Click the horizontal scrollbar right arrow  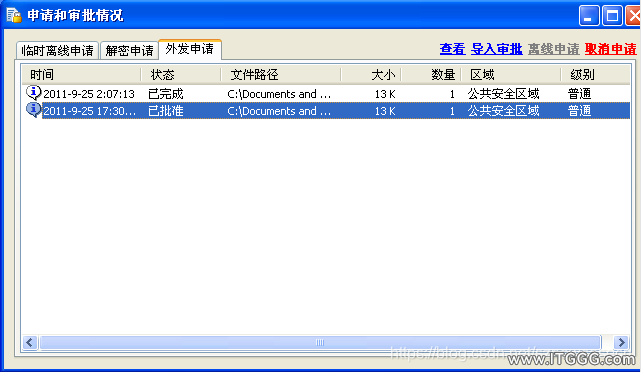(x=621, y=342)
